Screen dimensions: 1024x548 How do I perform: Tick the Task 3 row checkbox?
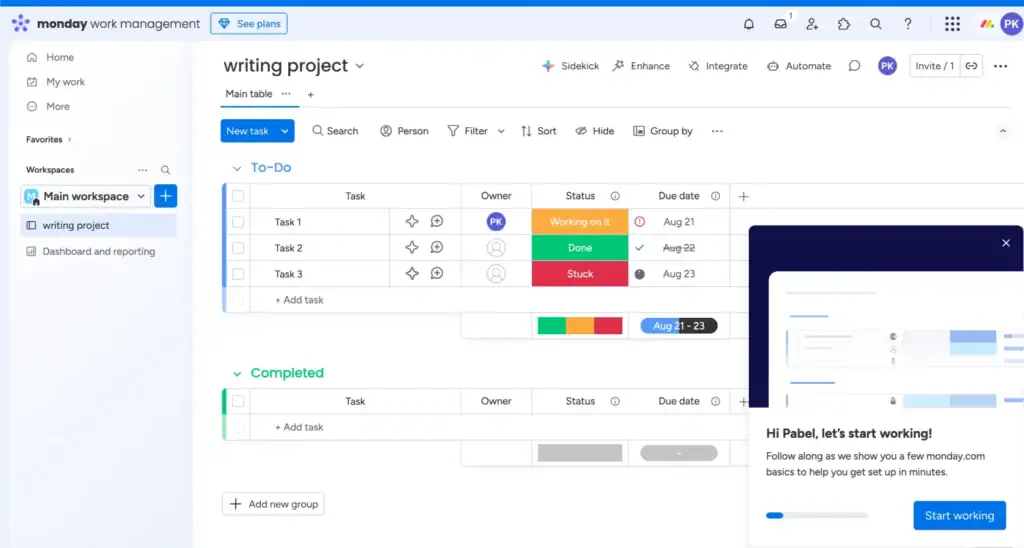pos(238,274)
